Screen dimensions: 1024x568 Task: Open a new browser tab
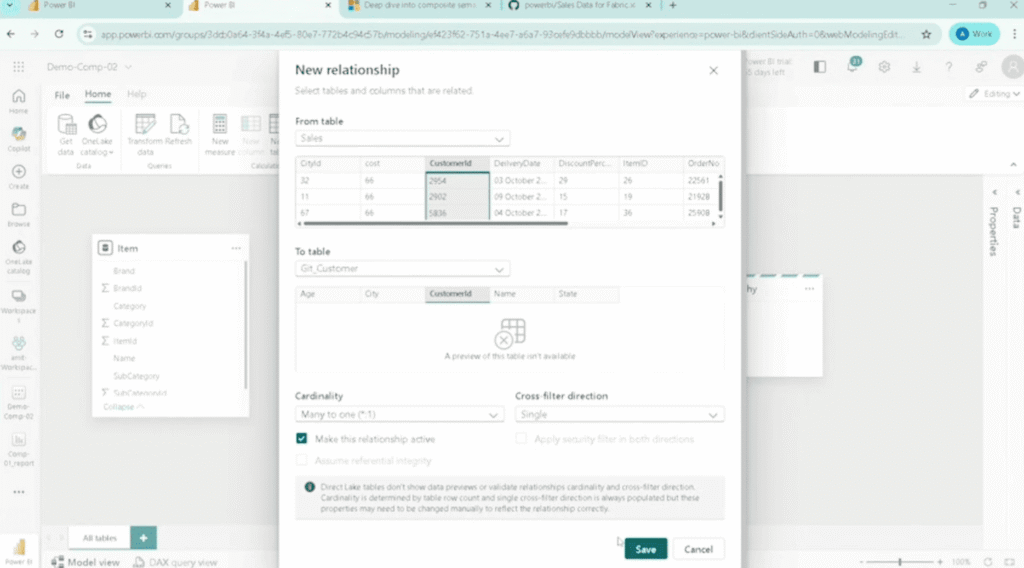pyautogui.click(x=673, y=5)
